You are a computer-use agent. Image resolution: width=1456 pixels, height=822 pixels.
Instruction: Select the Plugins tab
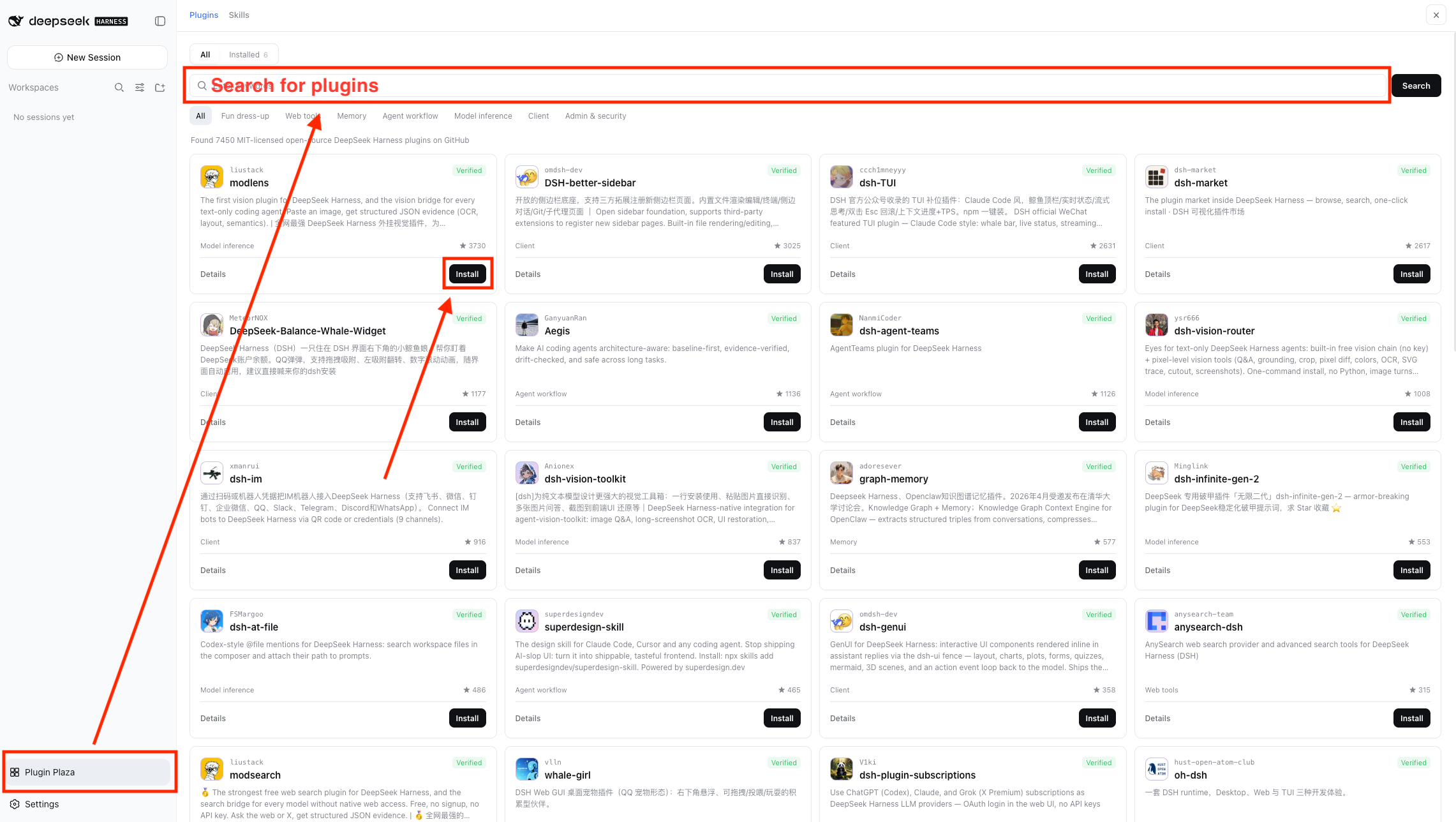click(x=204, y=15)
